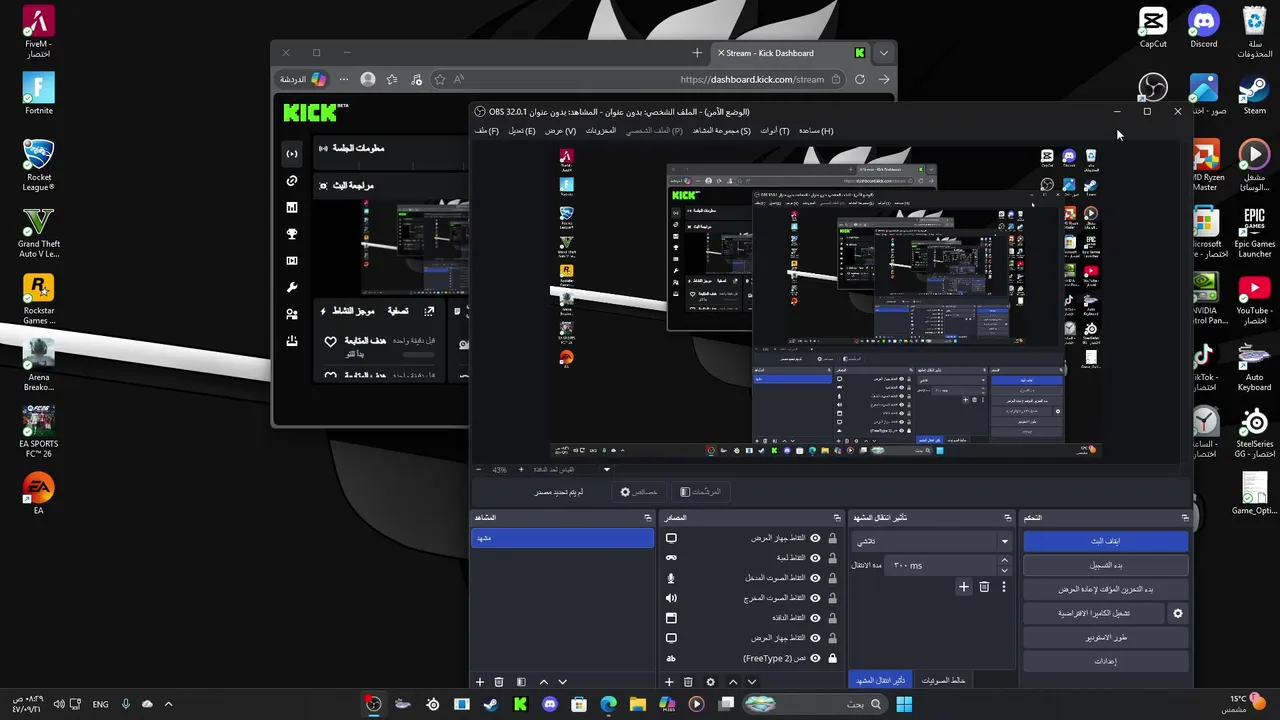Open virtual camera settings gear icon
The width and height of the screenshot is (1280, 720).
tap(1177, 613)
